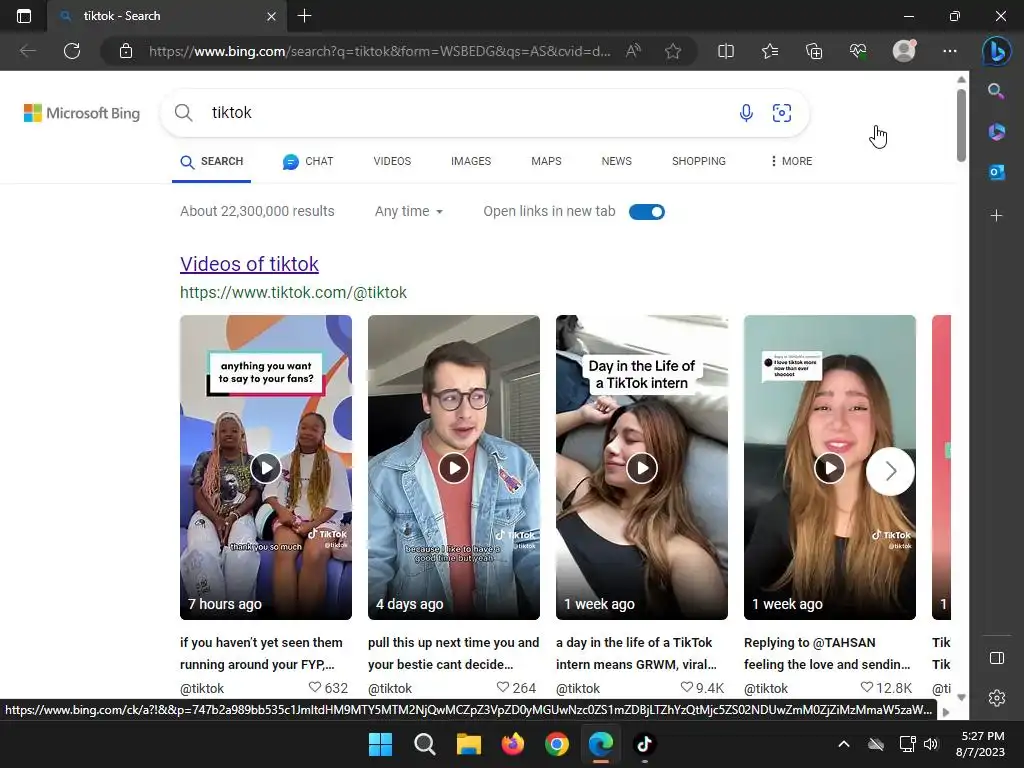
Task: Select the SEARCH tab
Action: click(212, 161)
